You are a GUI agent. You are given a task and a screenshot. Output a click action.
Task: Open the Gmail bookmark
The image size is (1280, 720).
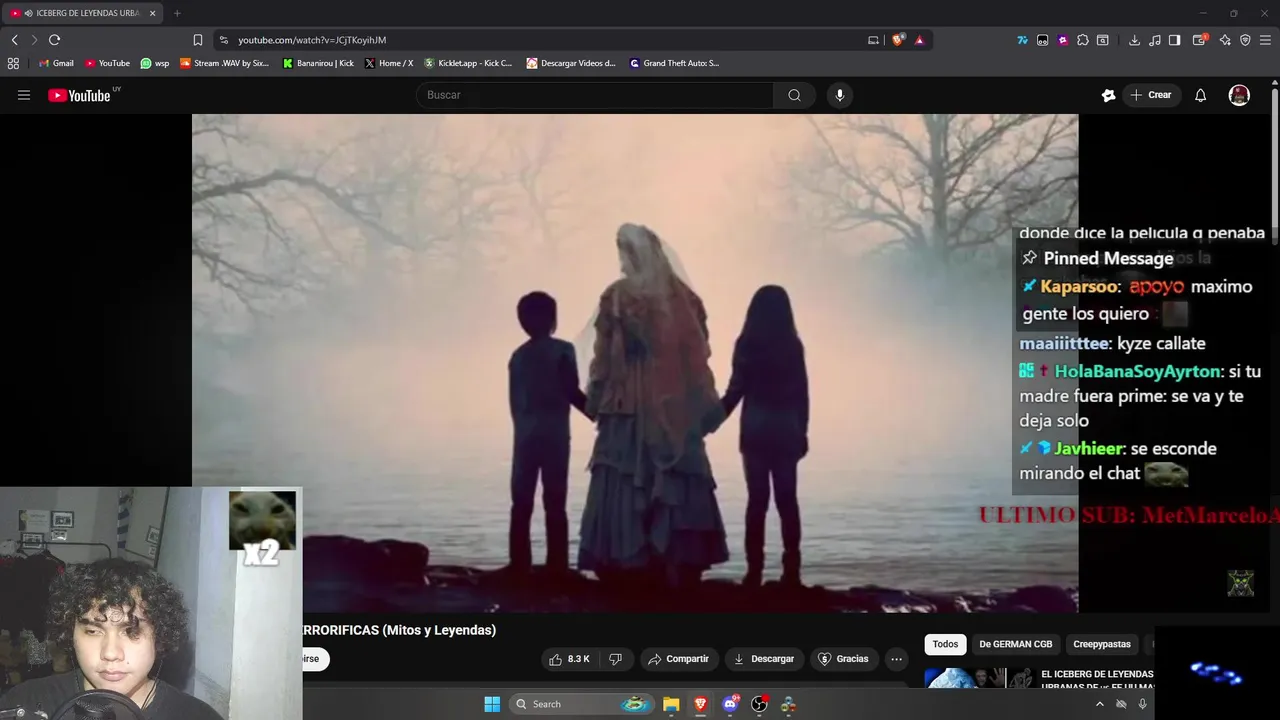click(x=56, y=63)
